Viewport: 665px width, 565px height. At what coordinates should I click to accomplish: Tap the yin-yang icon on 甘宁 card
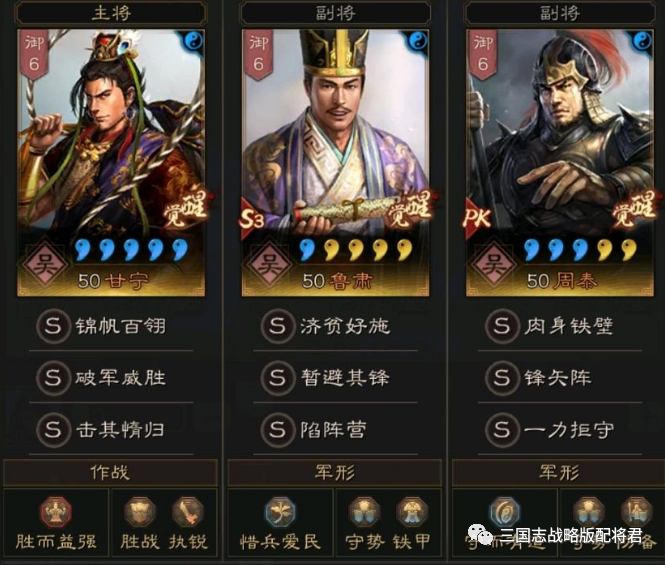195,41
